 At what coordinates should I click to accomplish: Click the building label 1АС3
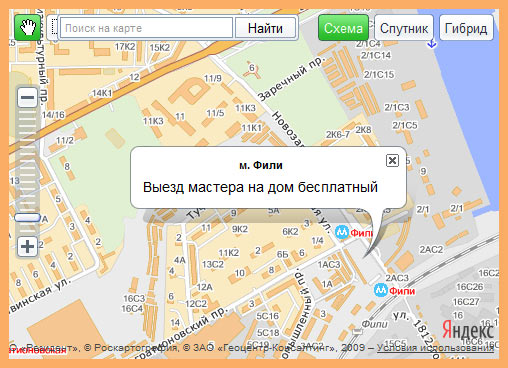pyautogui.click(x=329, y=265)
